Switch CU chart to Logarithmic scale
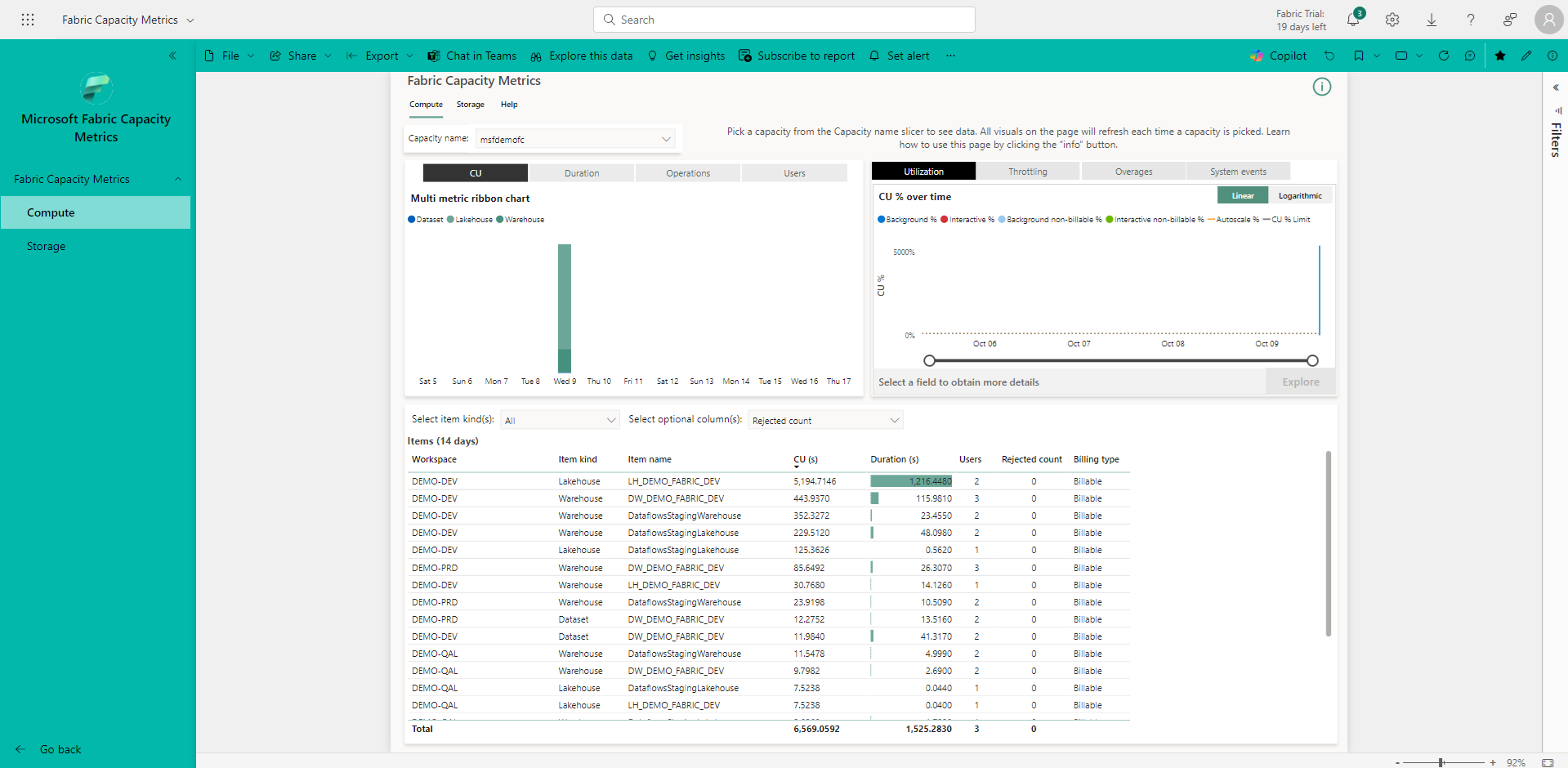1568x768 pixels. pos(1300,195)
